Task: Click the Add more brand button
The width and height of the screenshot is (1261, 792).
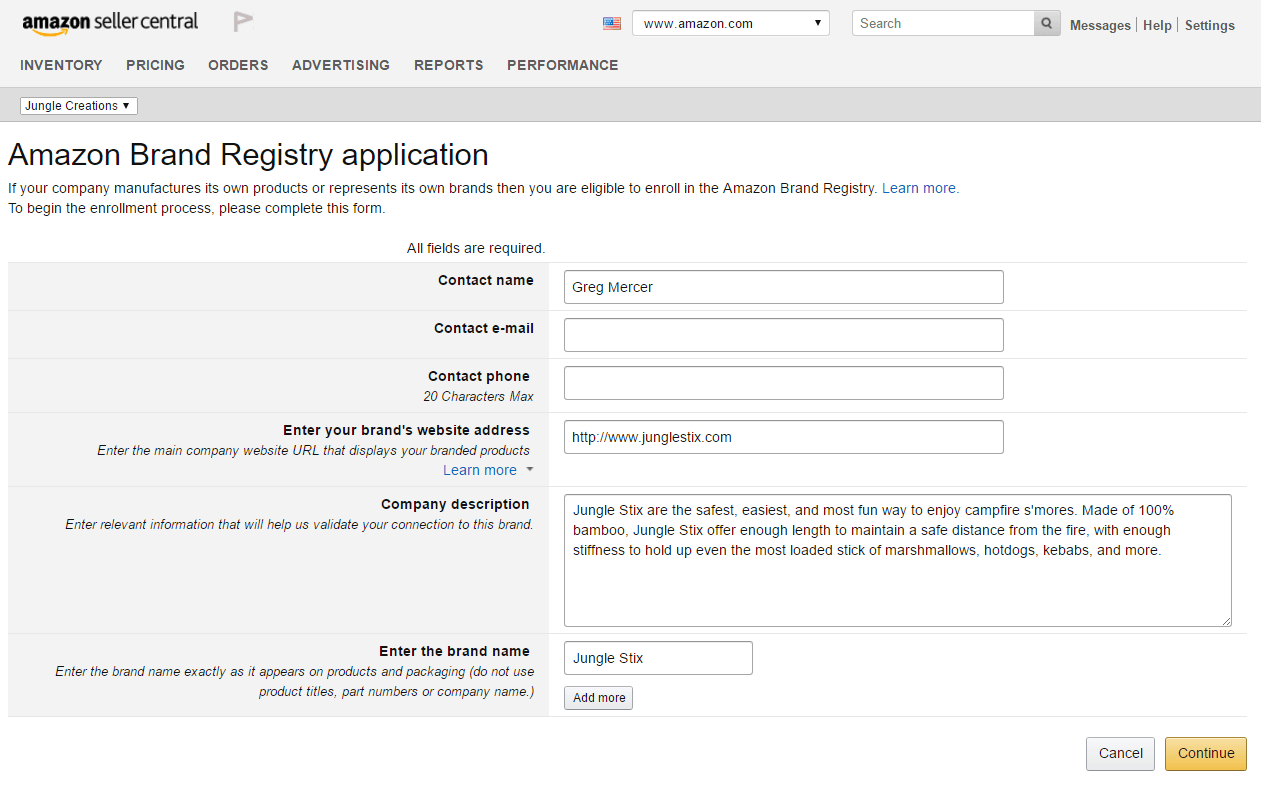Action: pyautogui.click(x=598, y=698)
